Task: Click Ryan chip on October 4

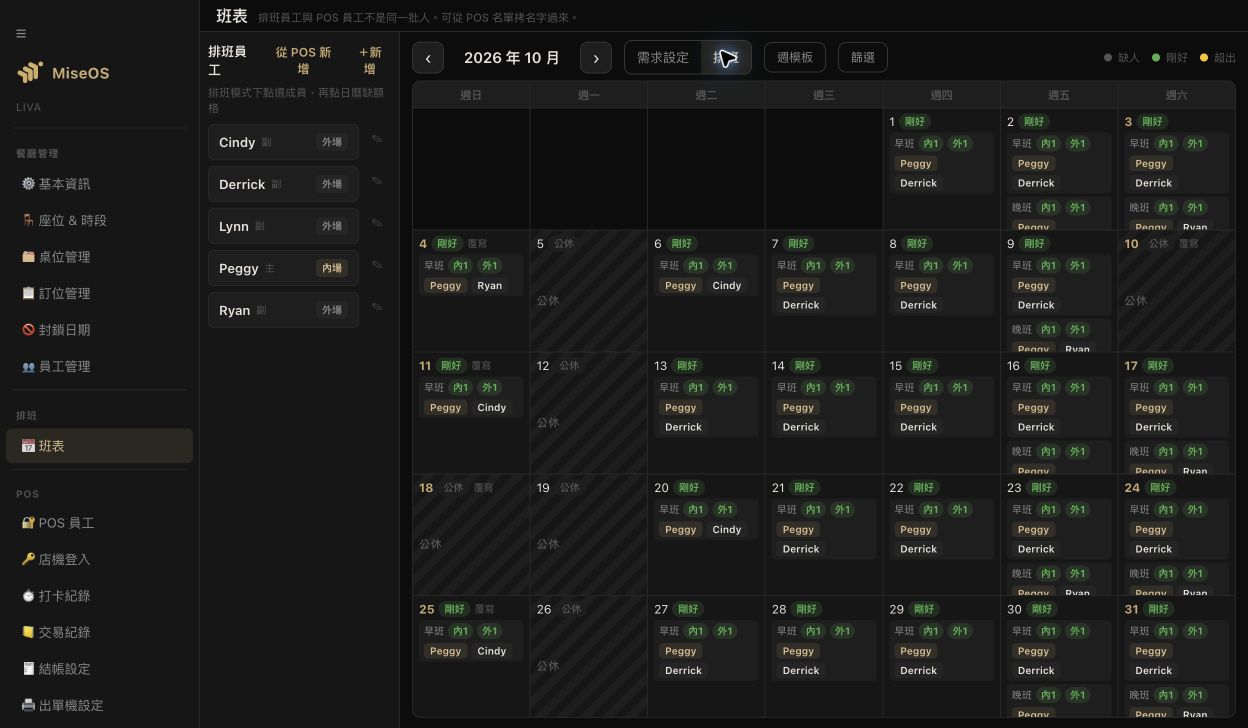Action: coord(490,286)
